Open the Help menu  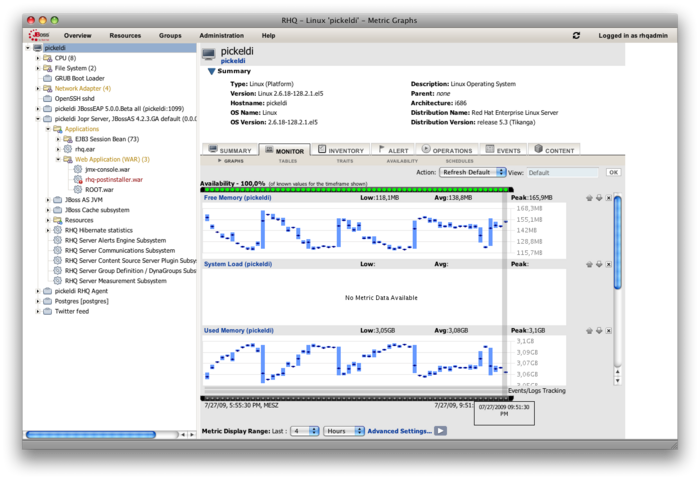tap(268, 35)
